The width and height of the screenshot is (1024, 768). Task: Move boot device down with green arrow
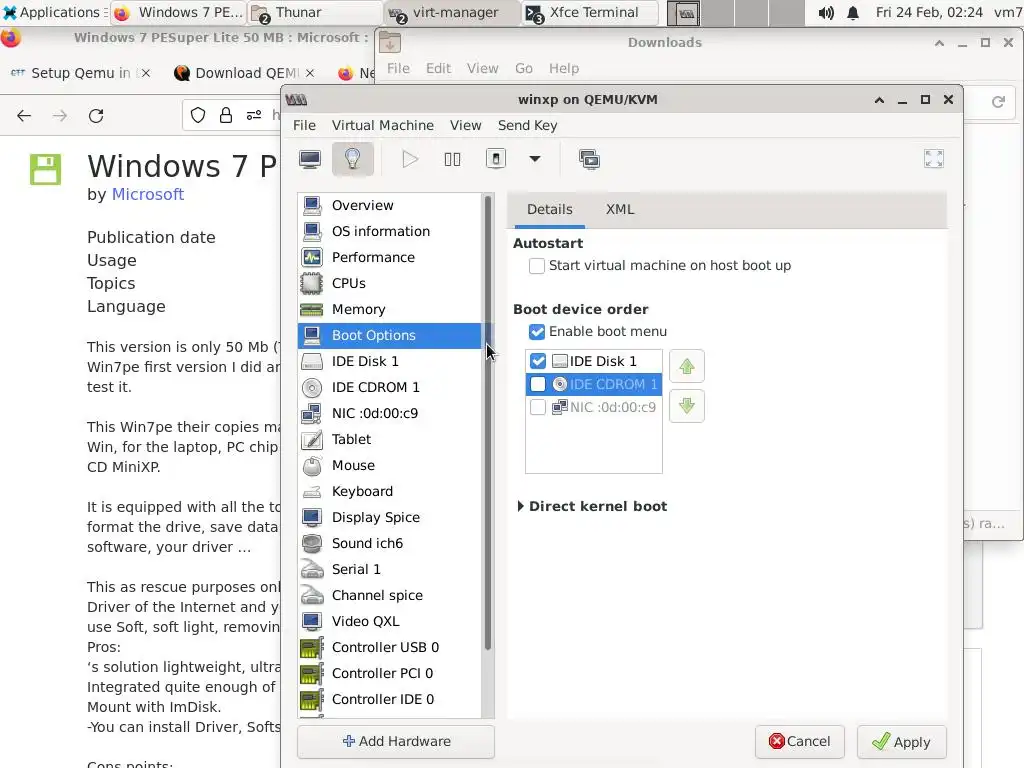(x=686, y=406)
